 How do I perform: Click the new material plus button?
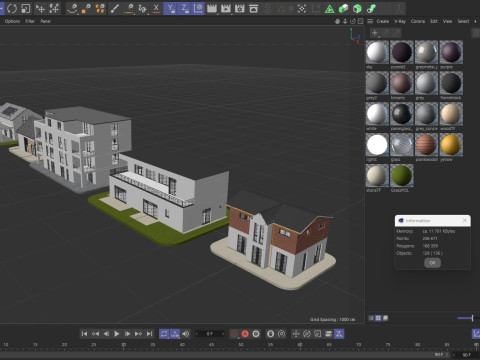tap(375, 33)
